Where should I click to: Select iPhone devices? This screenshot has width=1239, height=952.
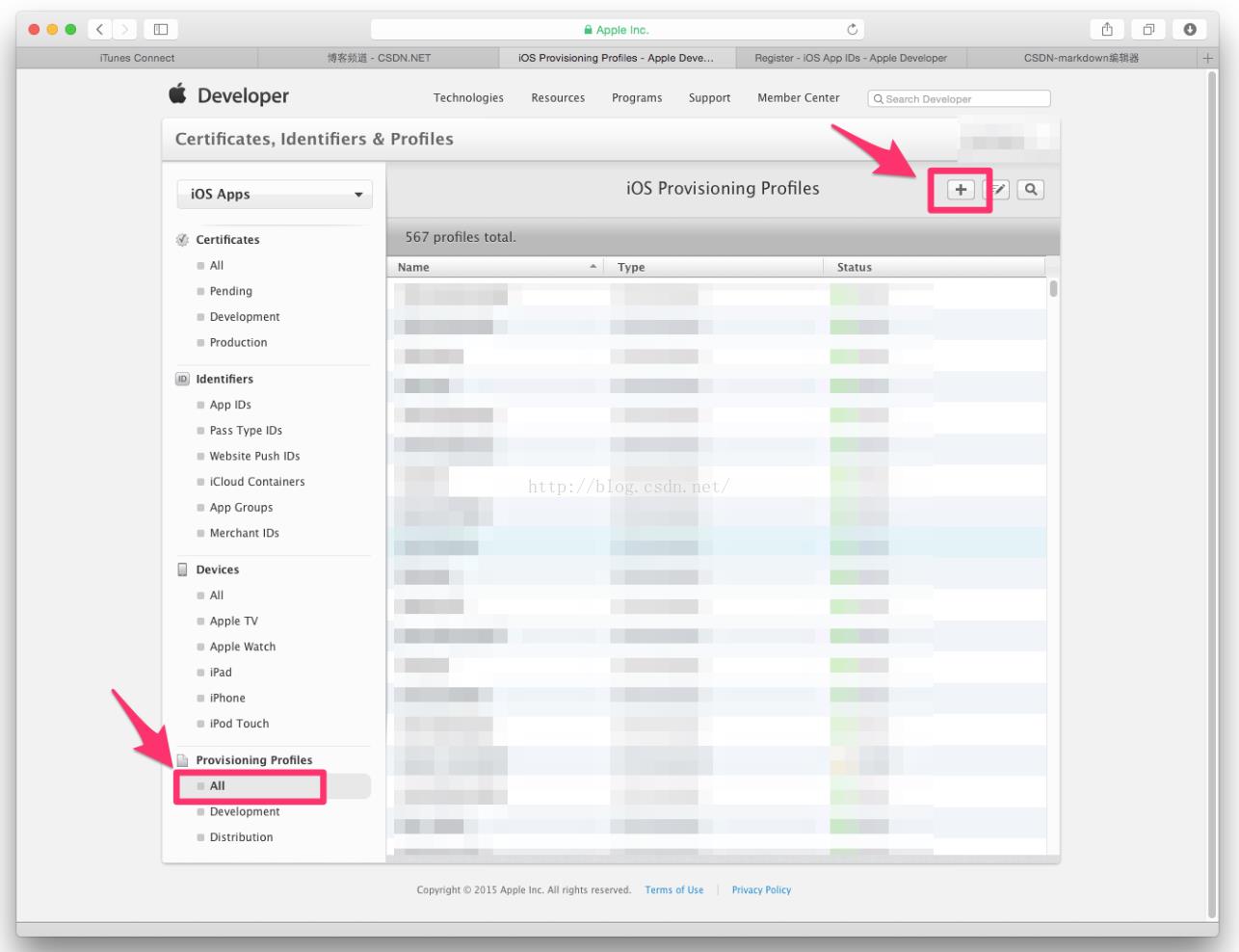(x=227, y=699)
